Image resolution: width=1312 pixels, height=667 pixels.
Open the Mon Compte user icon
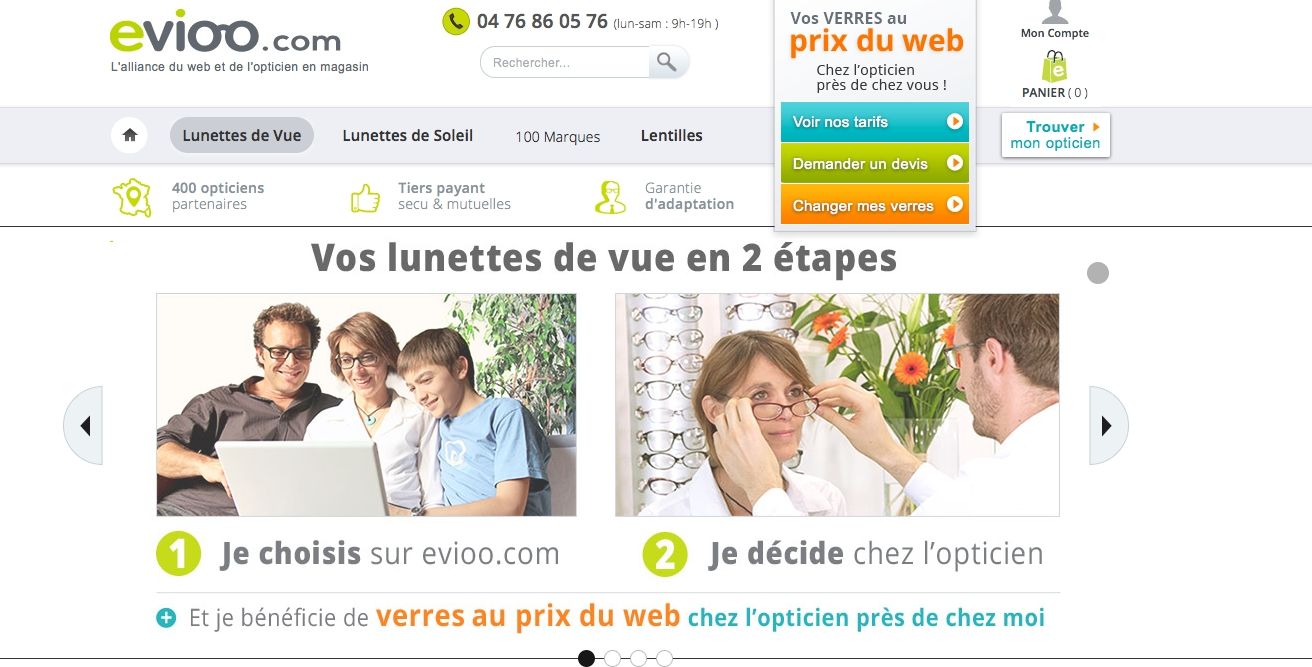(x=1054, y=12)
